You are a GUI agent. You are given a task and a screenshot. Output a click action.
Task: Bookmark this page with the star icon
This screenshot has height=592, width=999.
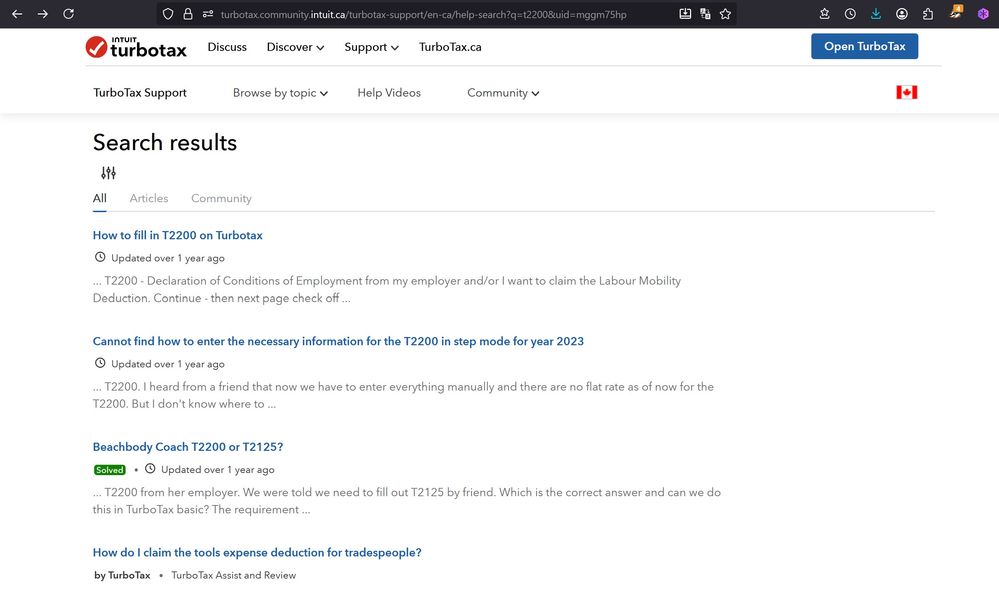(725, 14)
